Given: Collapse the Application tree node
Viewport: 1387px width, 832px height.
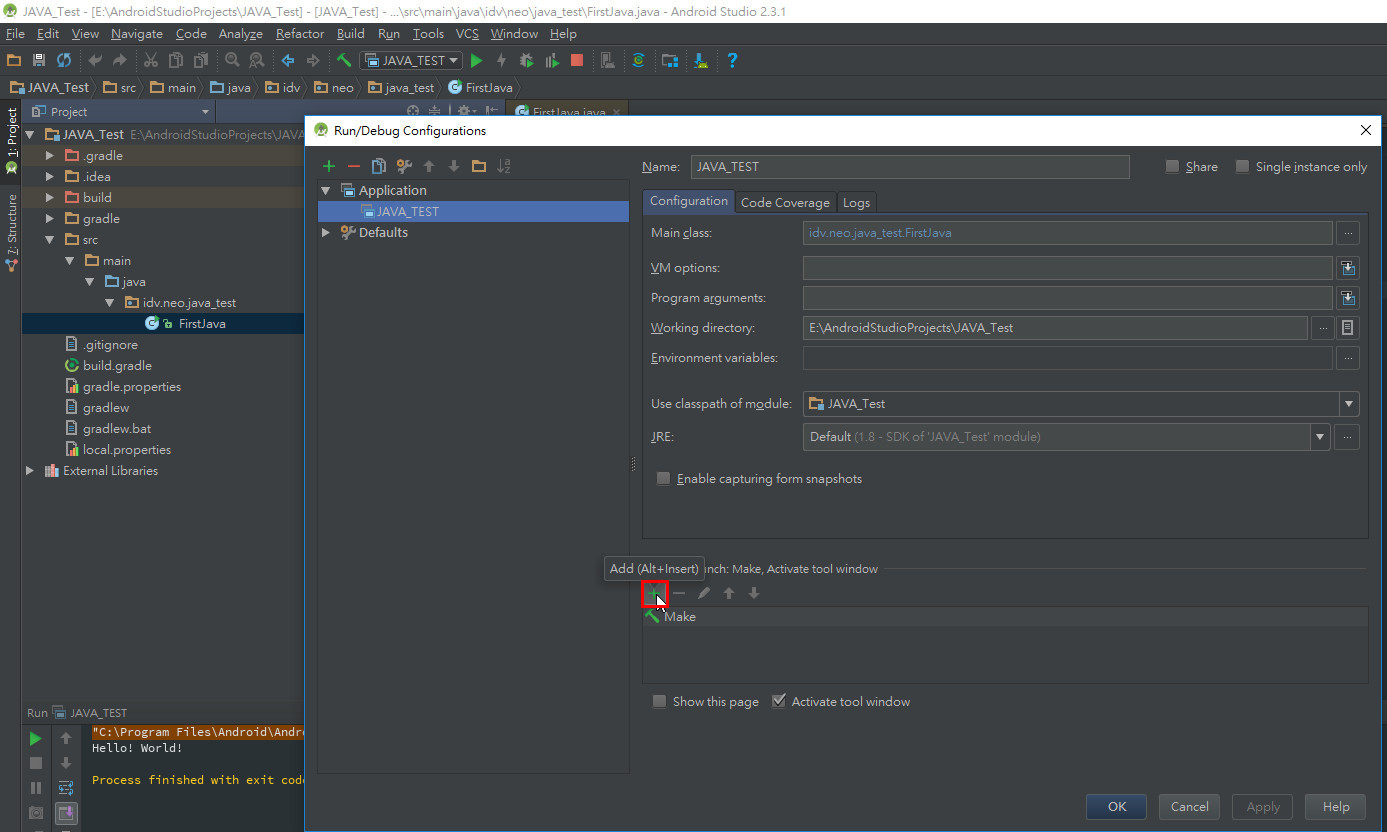Looking at the screenshot, I should click(x=326, y=191).
